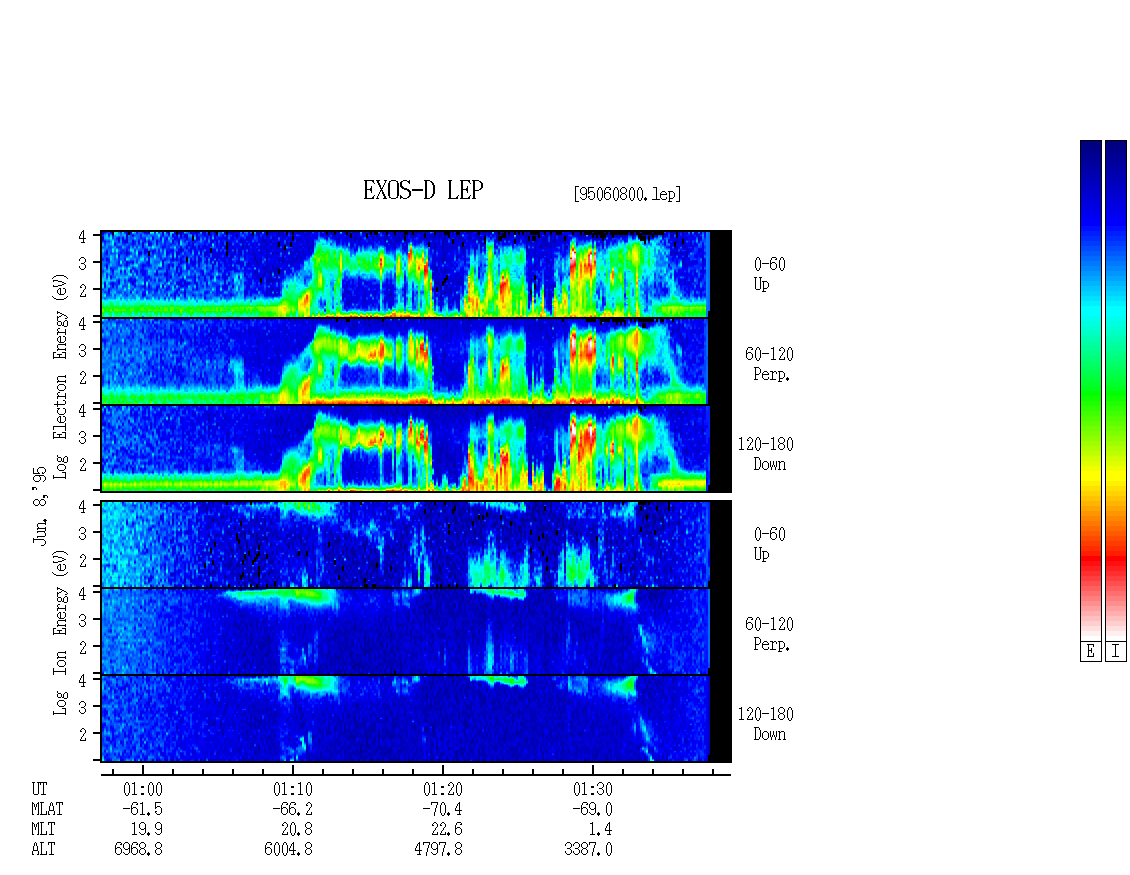
Task: Click the '120-180 Down' label of the electron panel
Action: tap(765, 454)
